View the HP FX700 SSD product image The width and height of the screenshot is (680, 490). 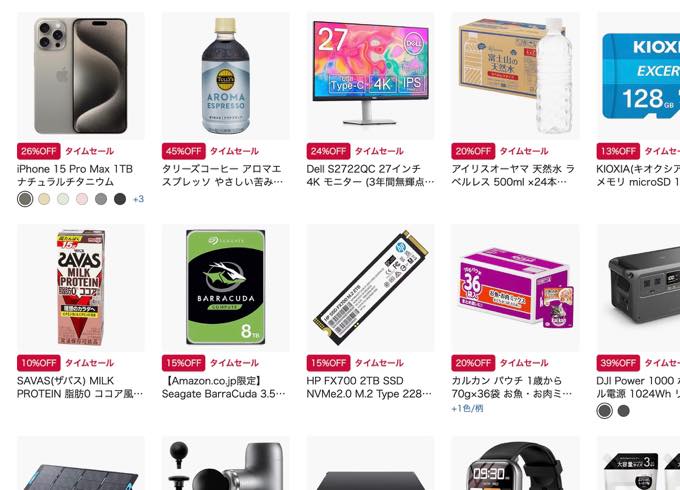click(370, 288)
